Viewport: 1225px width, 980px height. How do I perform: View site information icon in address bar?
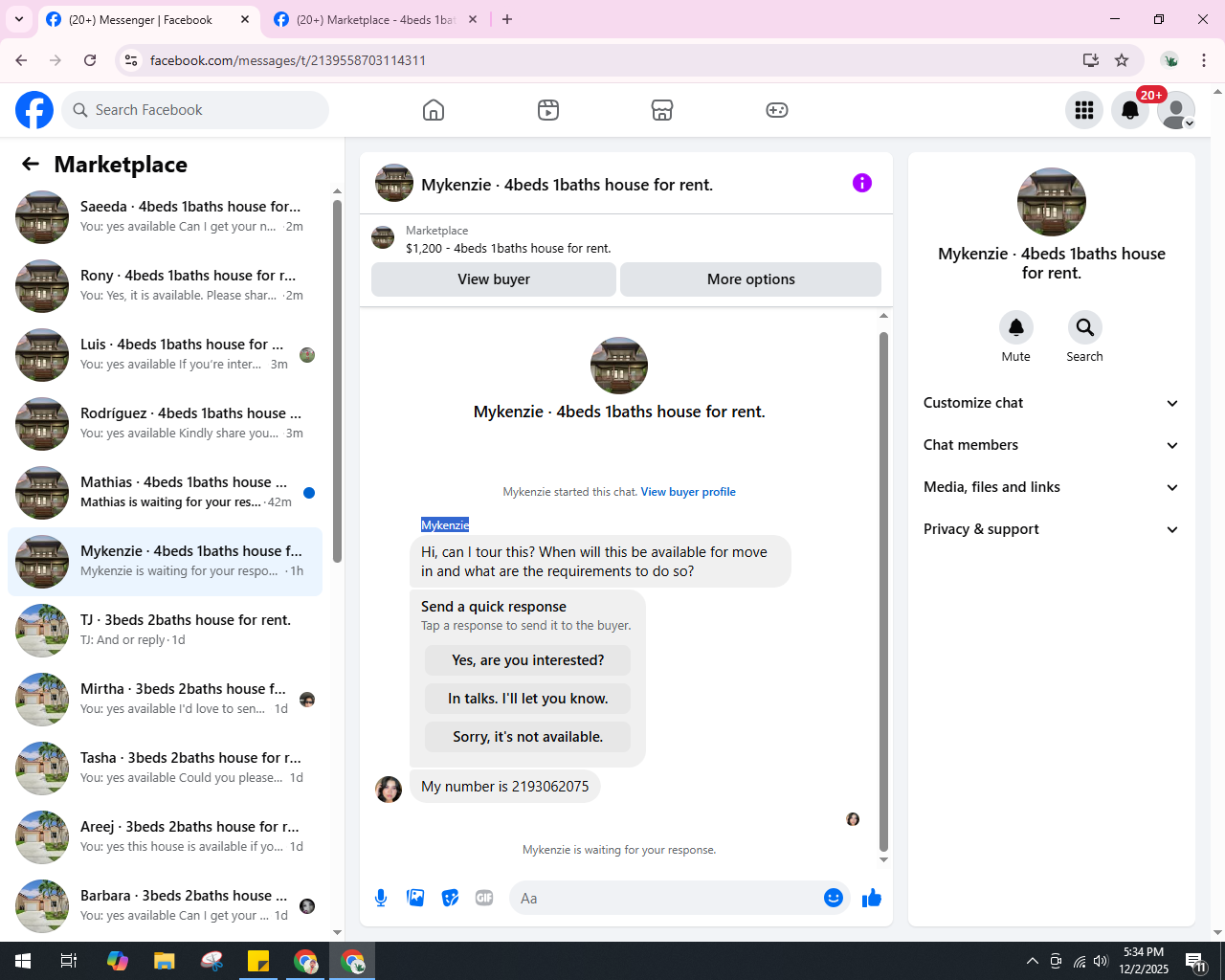132,60
